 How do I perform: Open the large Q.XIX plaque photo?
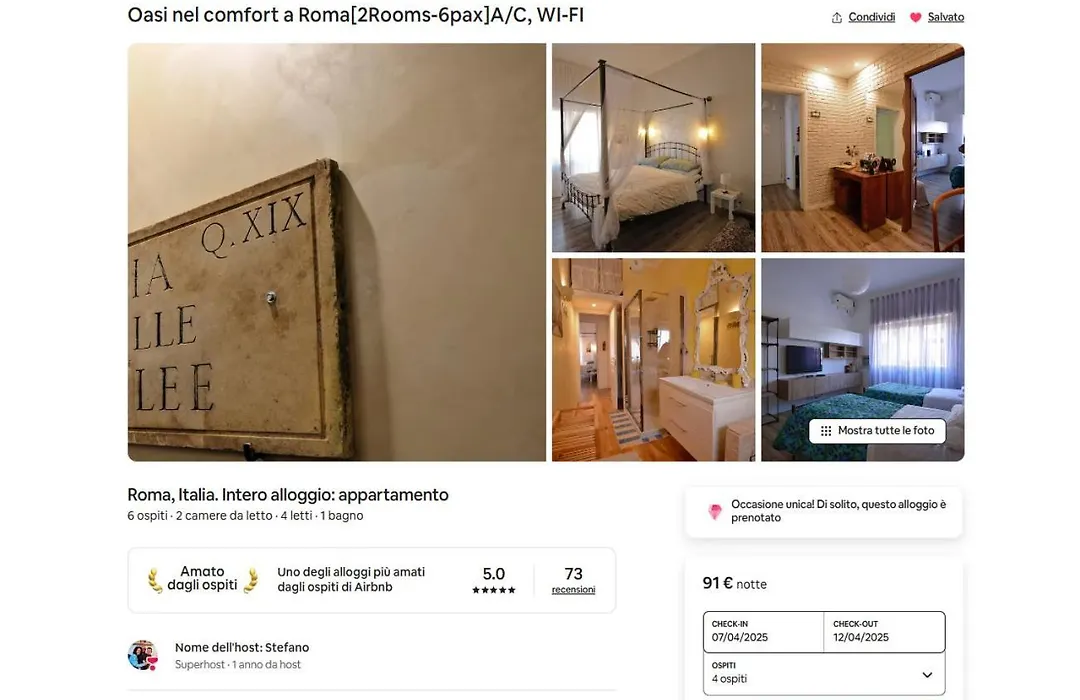click(x=337, y=252)
